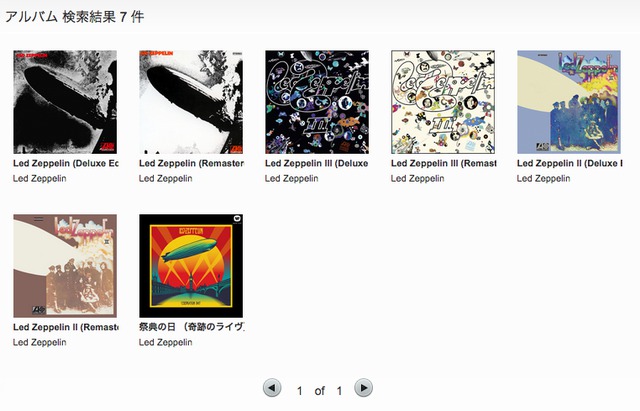Go to the next results page
Image resolution: width=640 pixels, height=411 pixels.
363,387
